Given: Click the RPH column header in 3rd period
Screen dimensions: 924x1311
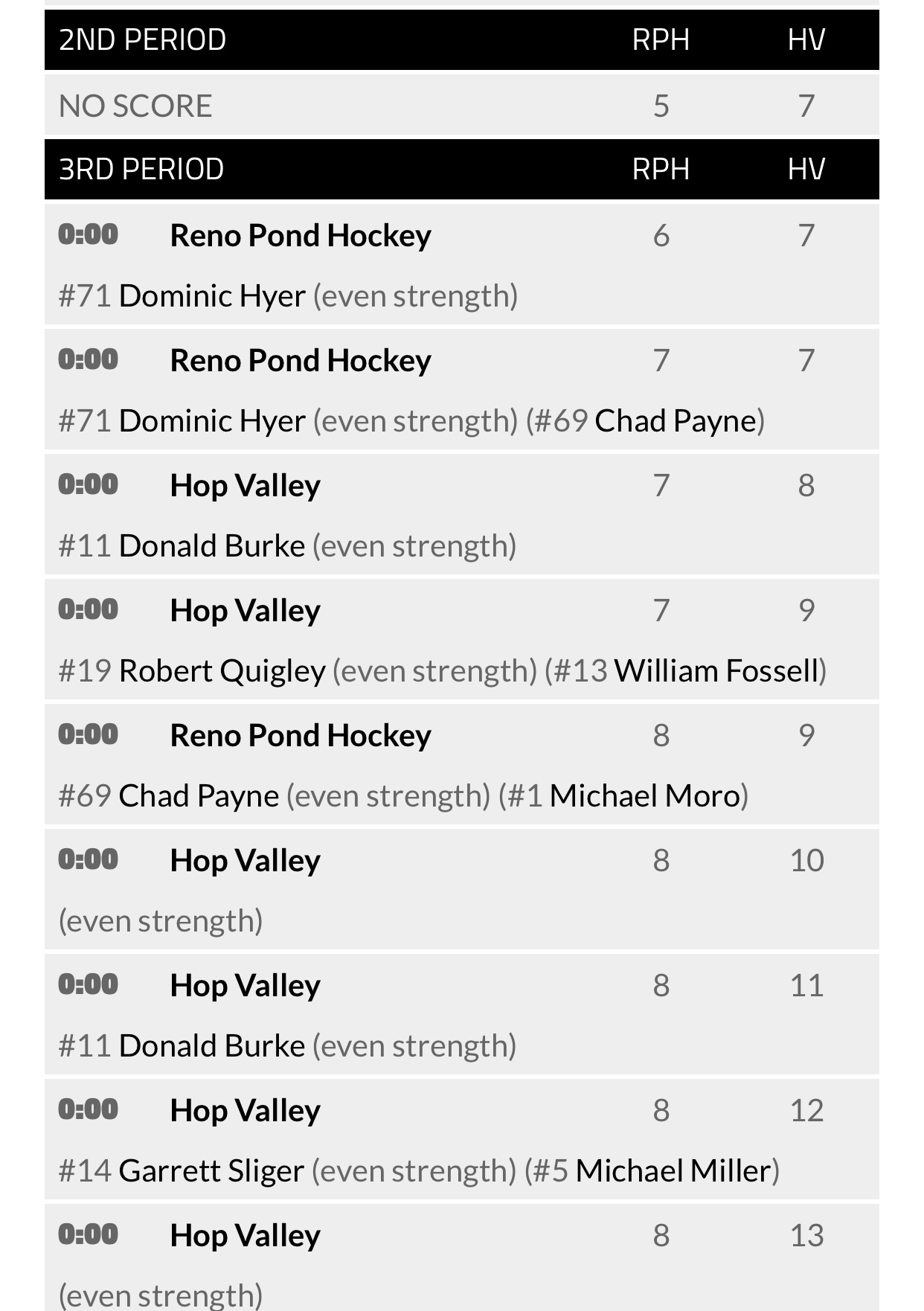Looking at the screenshot, I should click(661, 170).
